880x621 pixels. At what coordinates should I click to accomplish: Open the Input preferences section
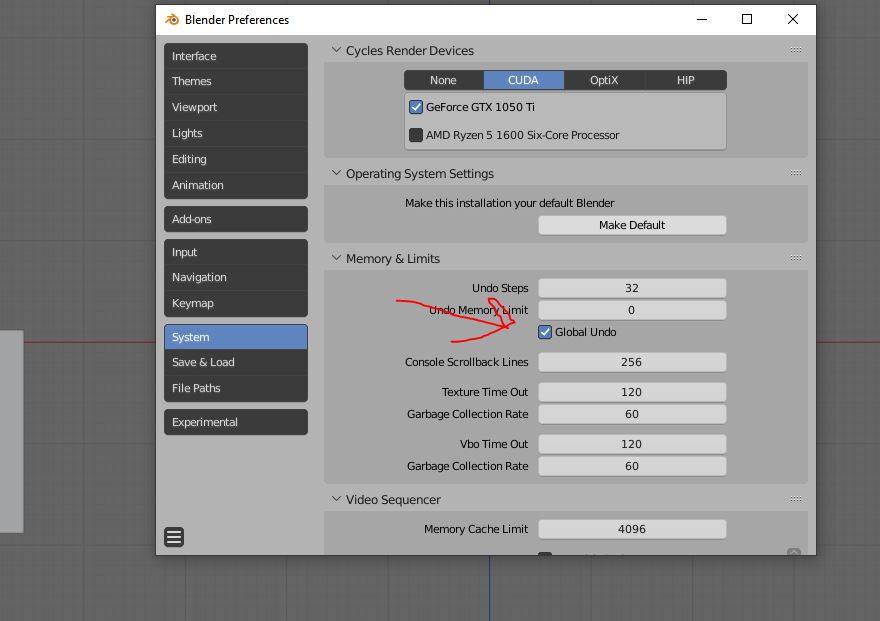236,252
